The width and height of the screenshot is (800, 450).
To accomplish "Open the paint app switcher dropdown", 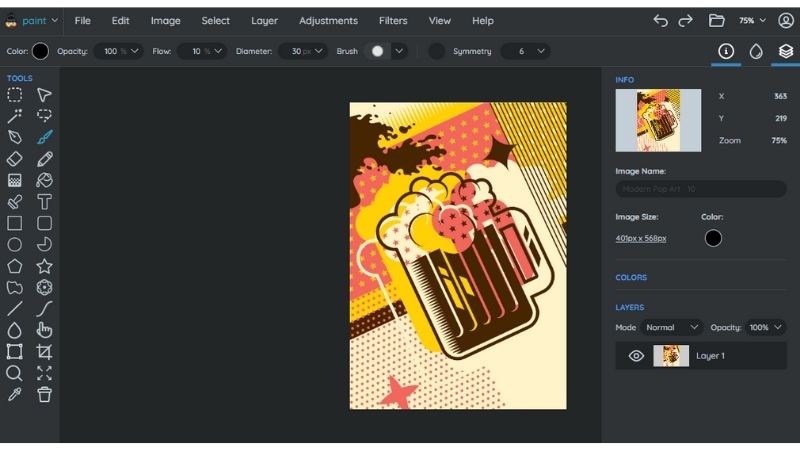I will pos(31,20).
